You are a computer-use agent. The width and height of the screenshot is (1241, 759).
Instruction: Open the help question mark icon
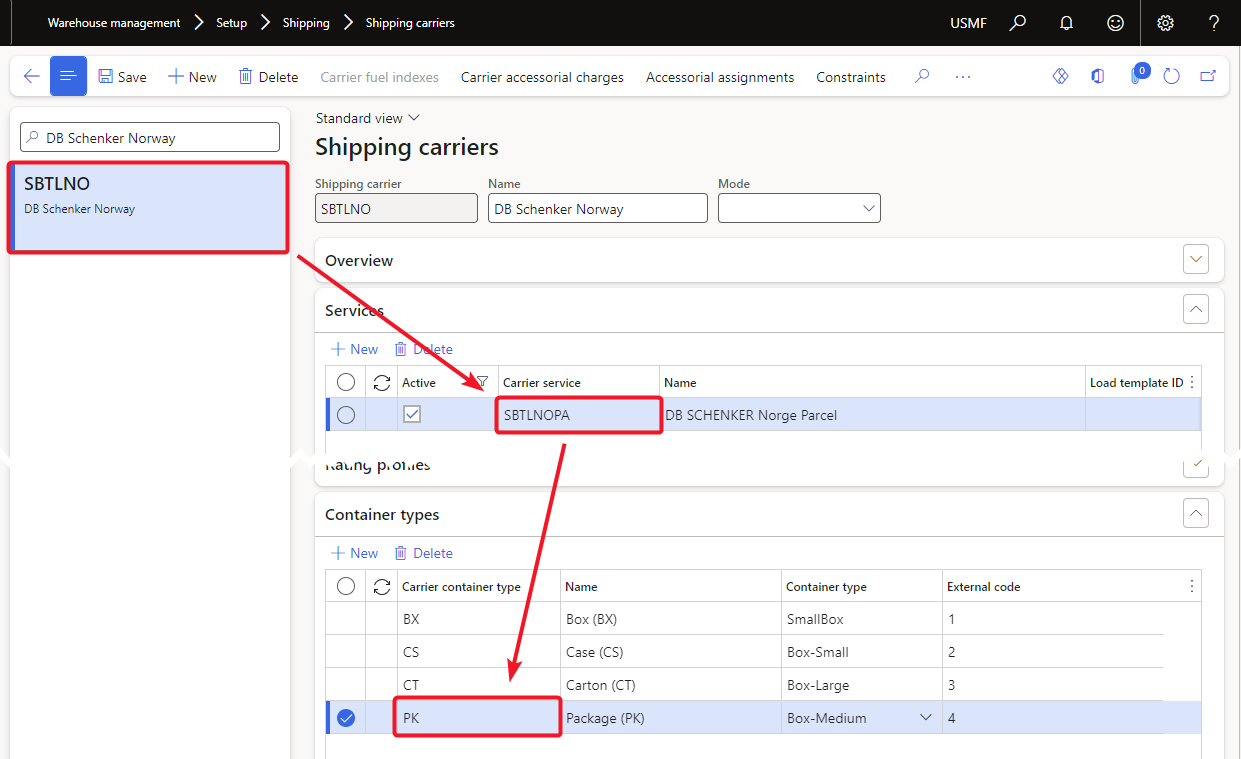point(1214,23)
